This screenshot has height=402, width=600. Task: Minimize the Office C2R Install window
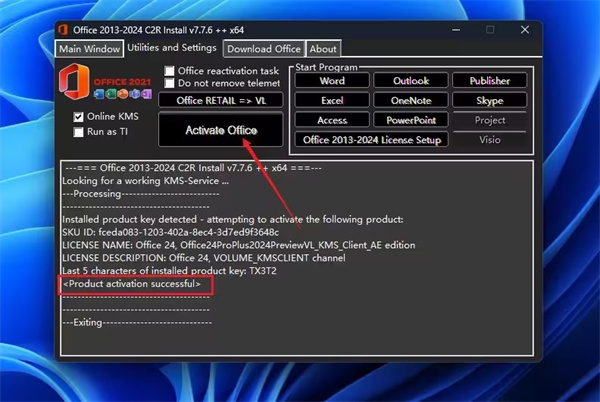[456, 30]
